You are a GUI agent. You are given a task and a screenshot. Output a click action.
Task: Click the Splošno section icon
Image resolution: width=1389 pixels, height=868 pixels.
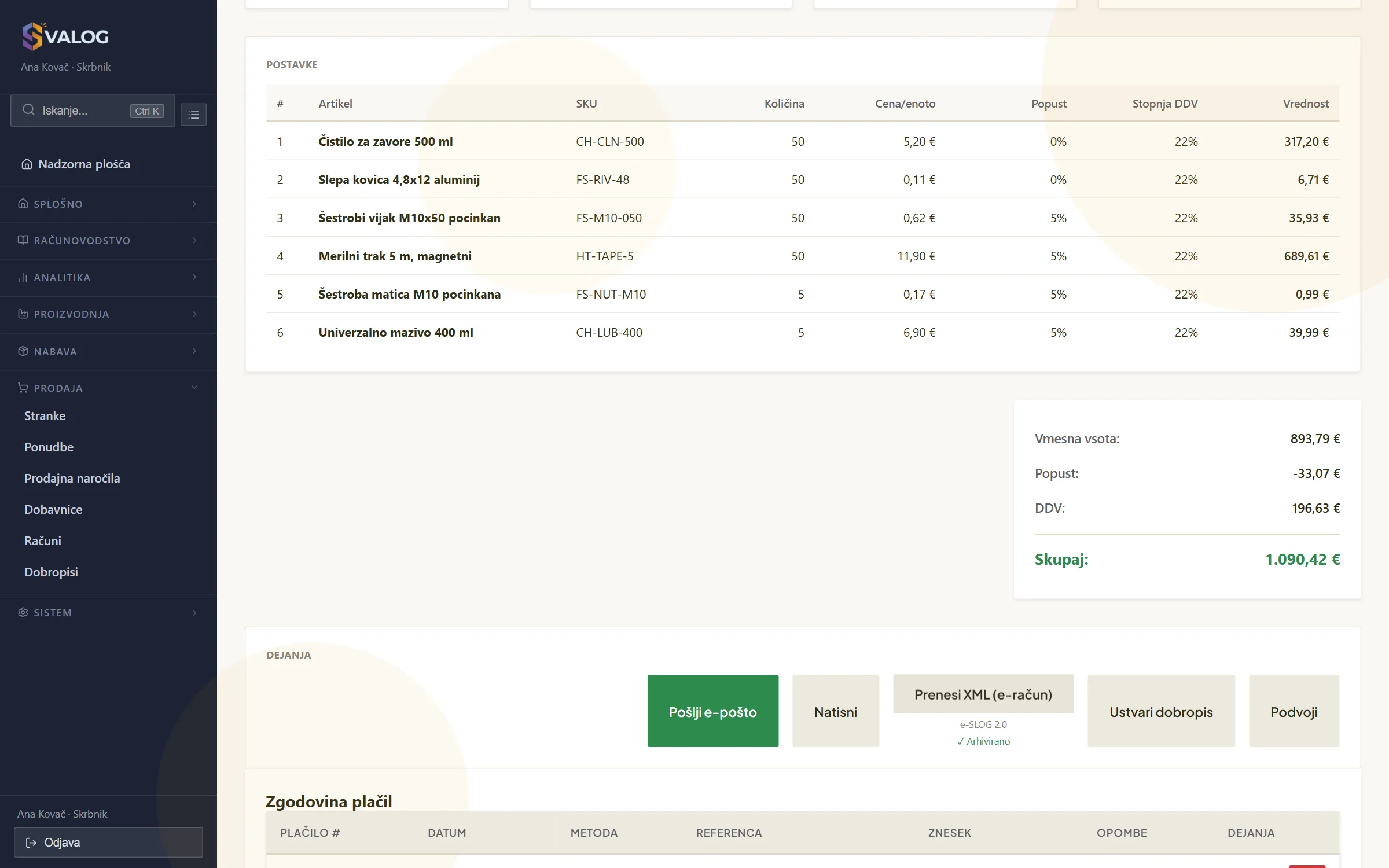[23, 204]
